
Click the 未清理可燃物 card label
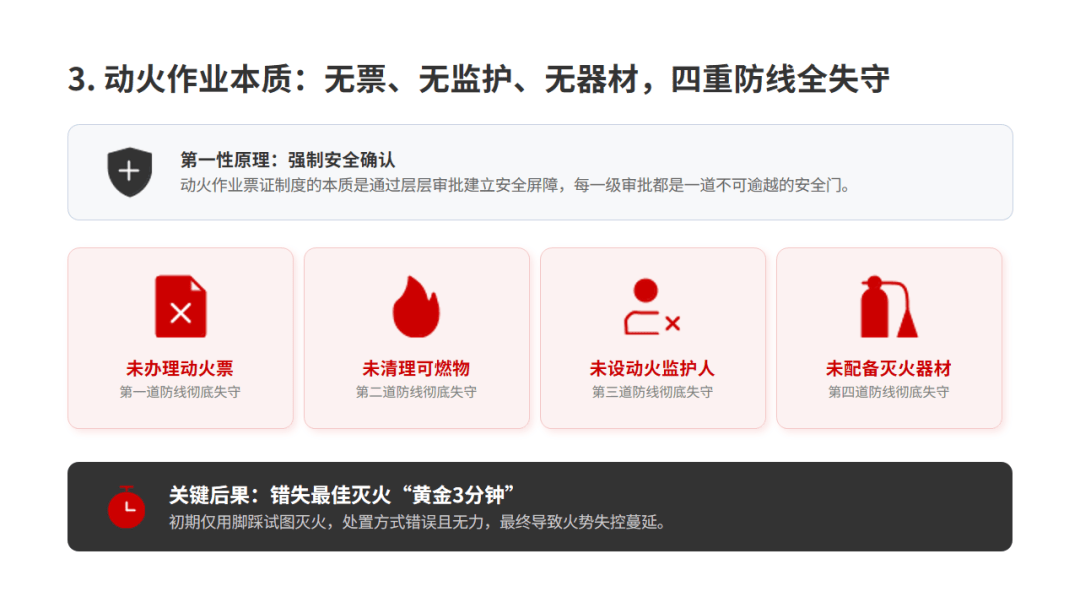coord(416,368)
